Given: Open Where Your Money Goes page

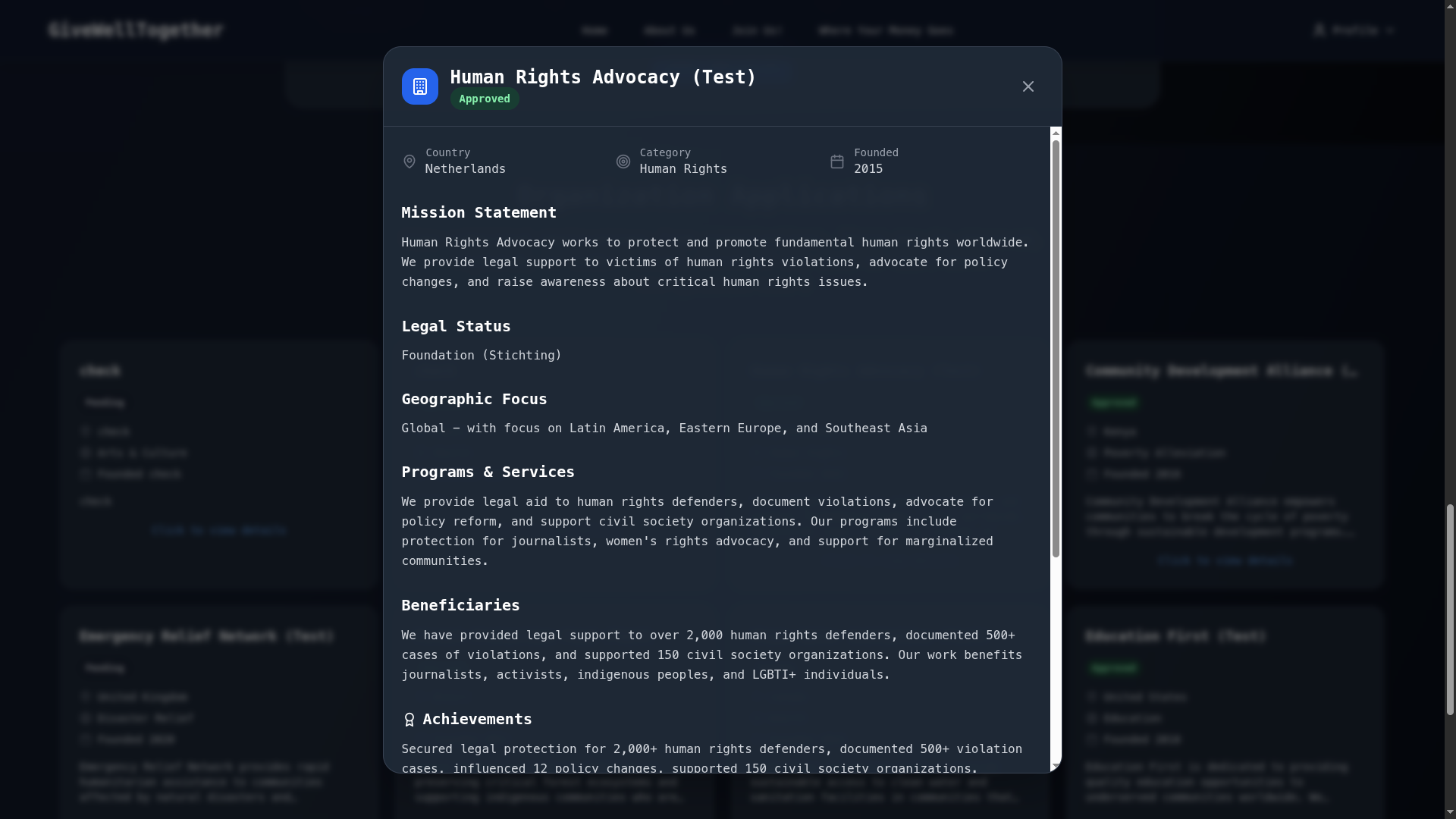Looking at the screenshot, I should pos(885,30).
